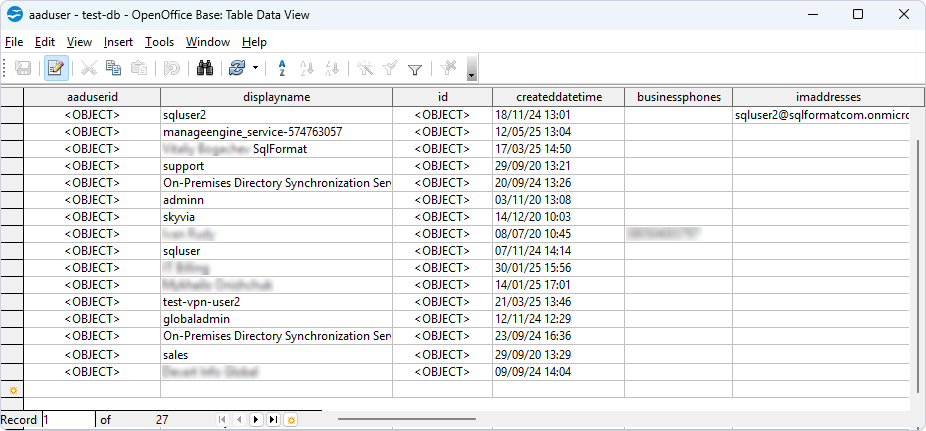
Task: Click the date 23/09/24 16:36 cell
Action: click(559, 337)
